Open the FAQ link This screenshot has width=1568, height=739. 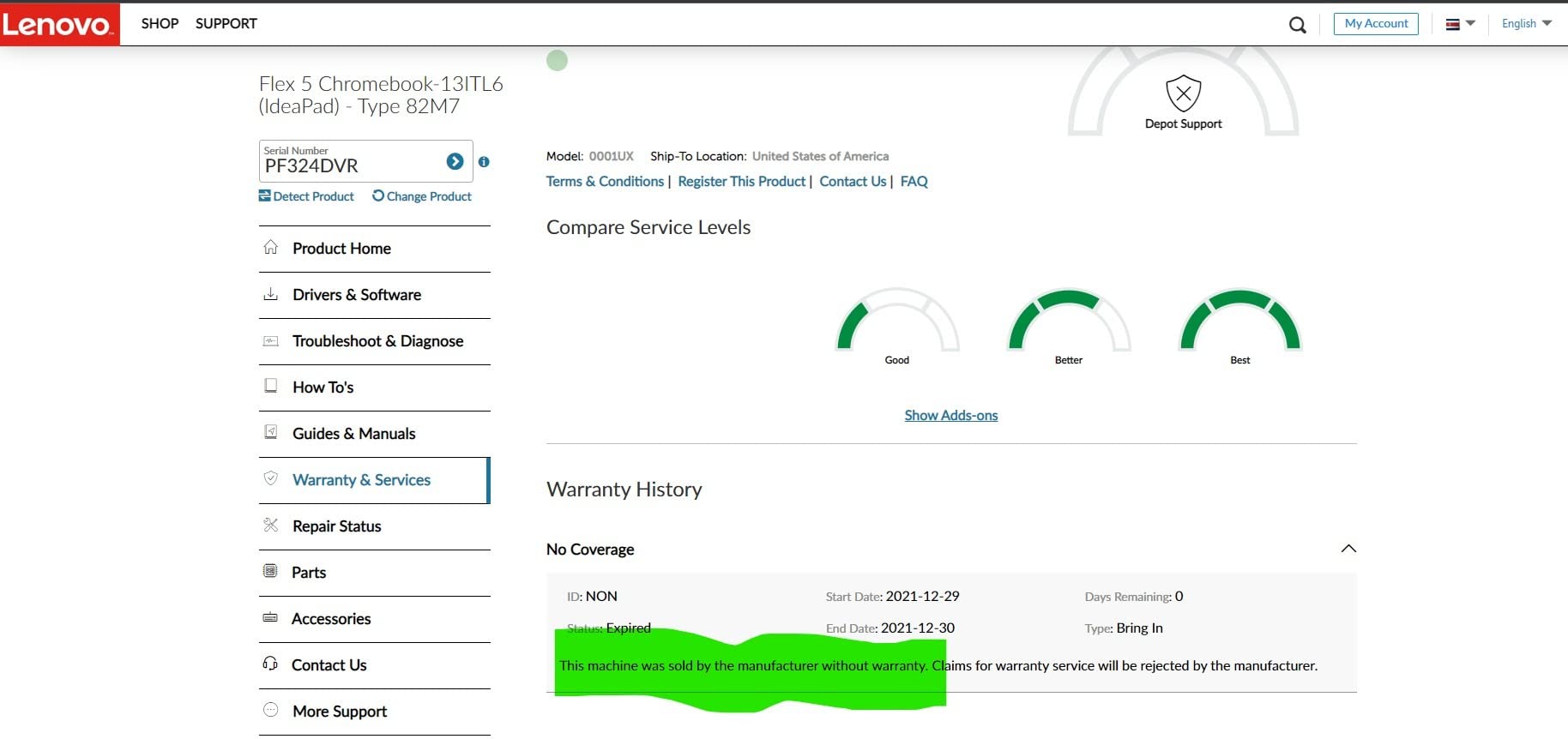[914, 181]
